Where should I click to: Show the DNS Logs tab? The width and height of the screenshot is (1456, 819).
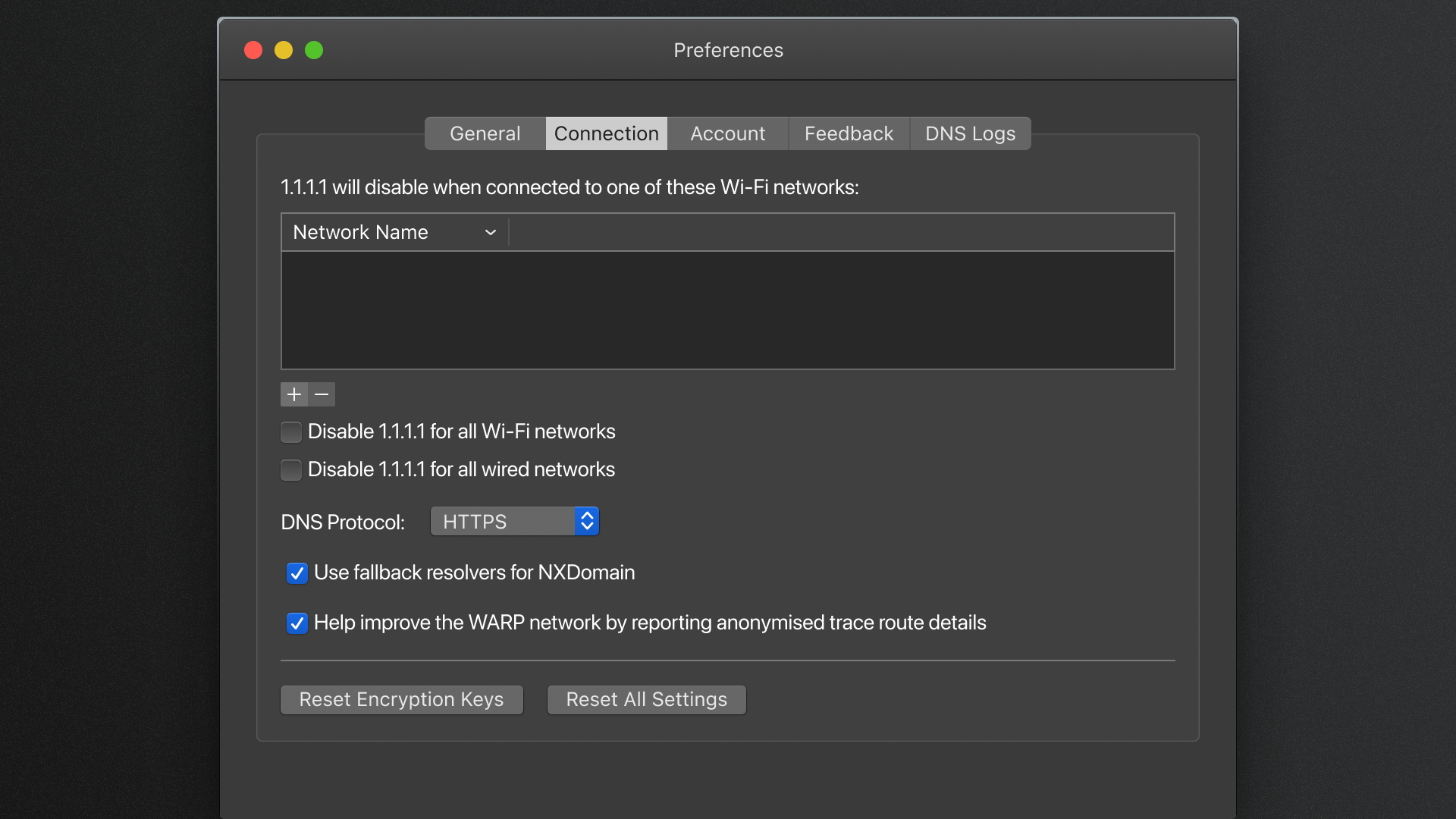point(970,133)
